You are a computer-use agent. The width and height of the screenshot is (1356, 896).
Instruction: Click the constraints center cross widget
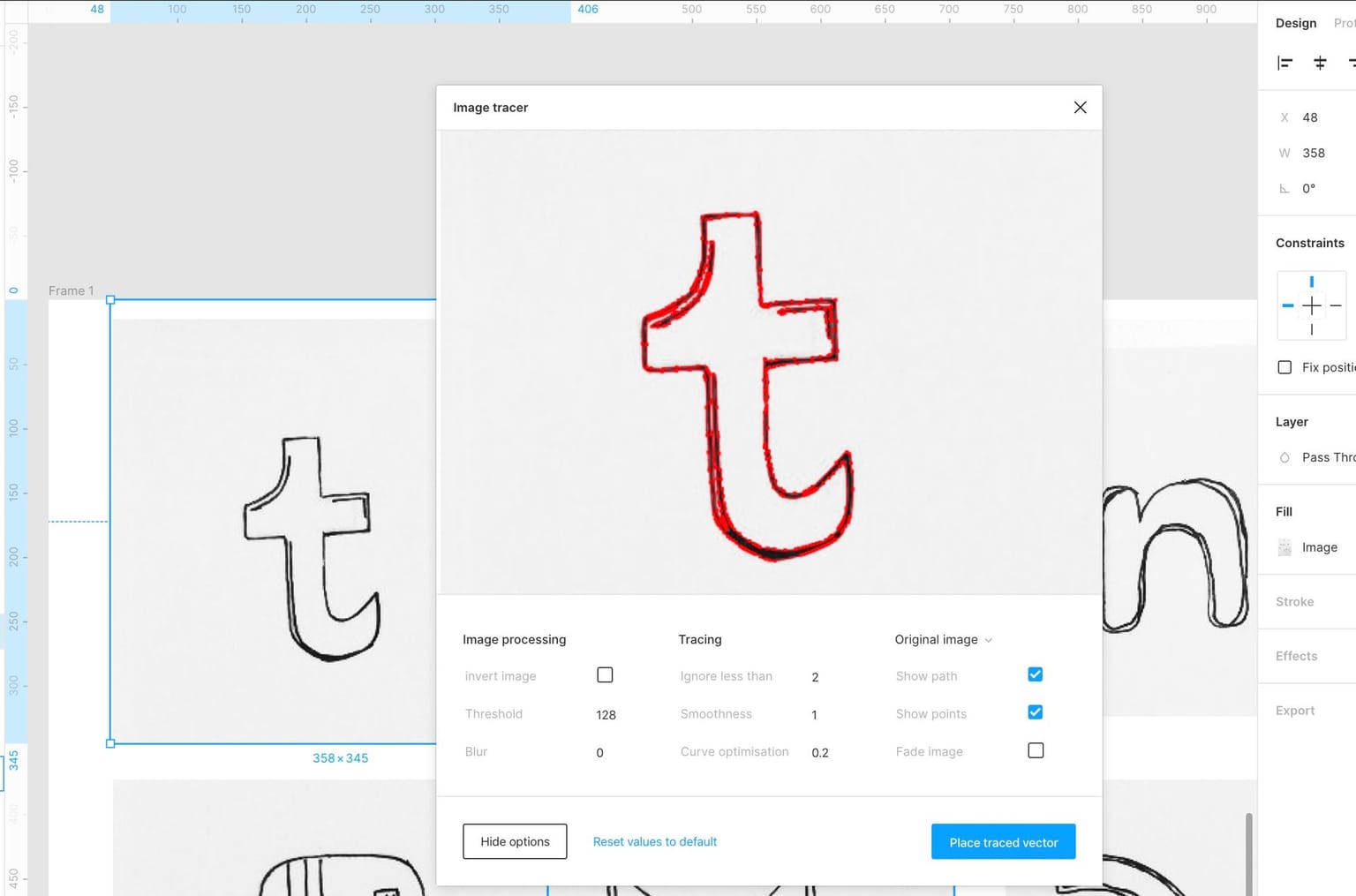[x=1312, y=305]
